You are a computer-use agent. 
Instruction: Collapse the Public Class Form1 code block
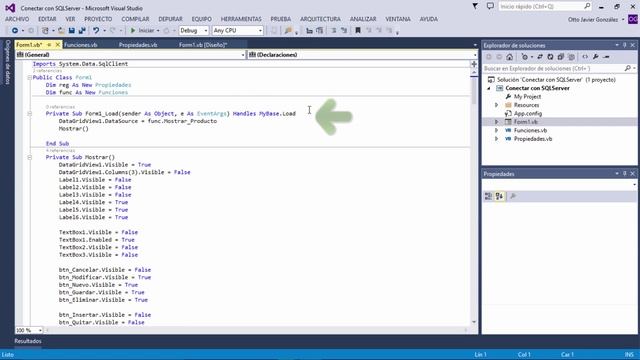point(29,78)
